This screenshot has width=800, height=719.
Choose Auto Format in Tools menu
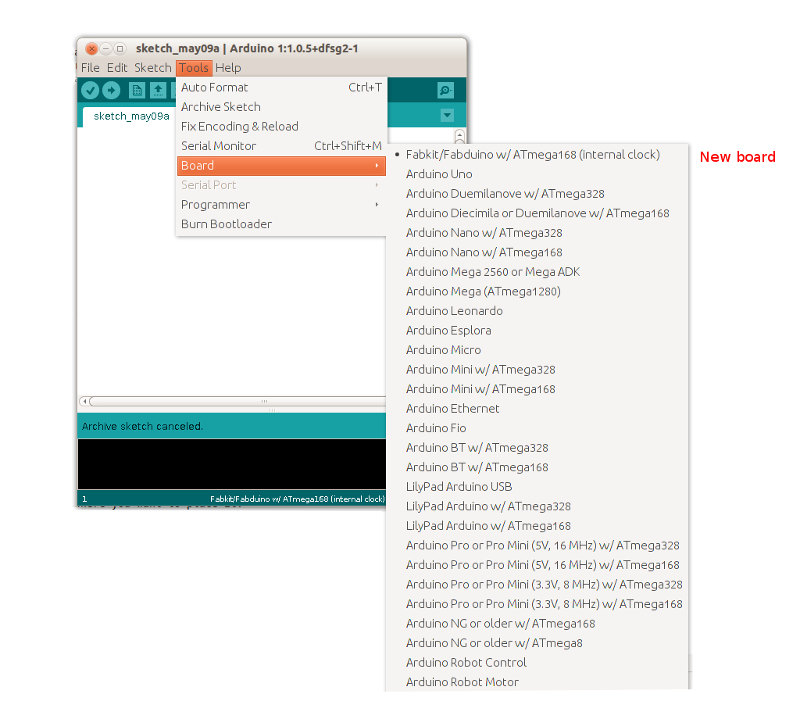(x=281, y=87)
